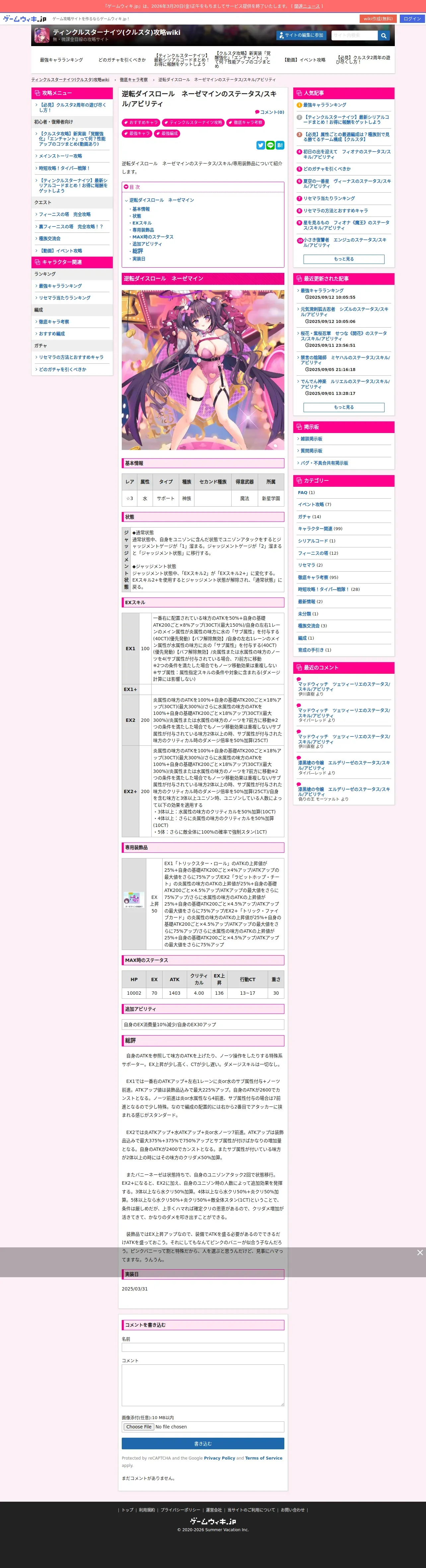Expand 人気記事 with its もっと見る button
This screenshot has width=426, height=1568.
pyautogui.click(x=344, y=259)
